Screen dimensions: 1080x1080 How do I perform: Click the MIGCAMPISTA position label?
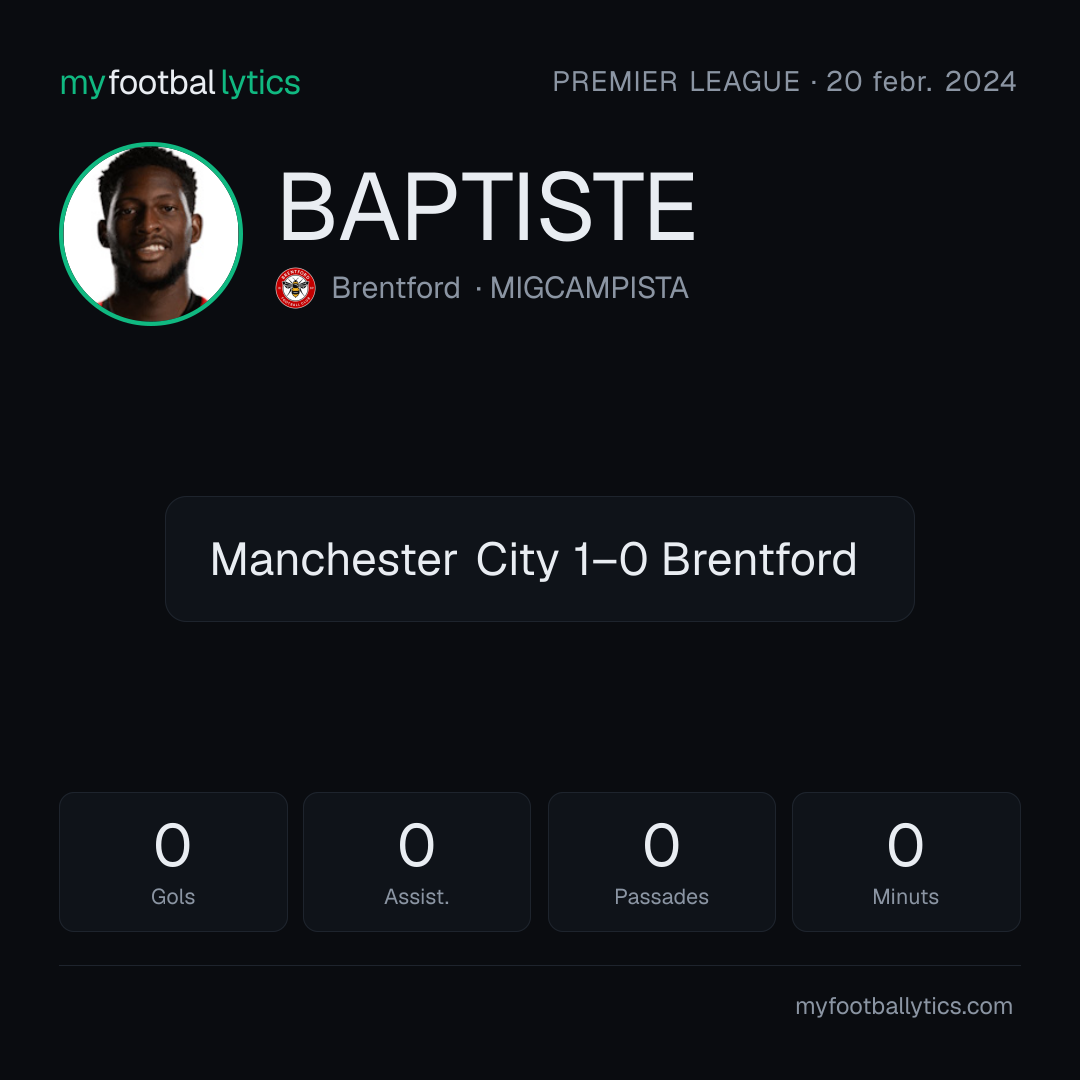coord(589,288)
